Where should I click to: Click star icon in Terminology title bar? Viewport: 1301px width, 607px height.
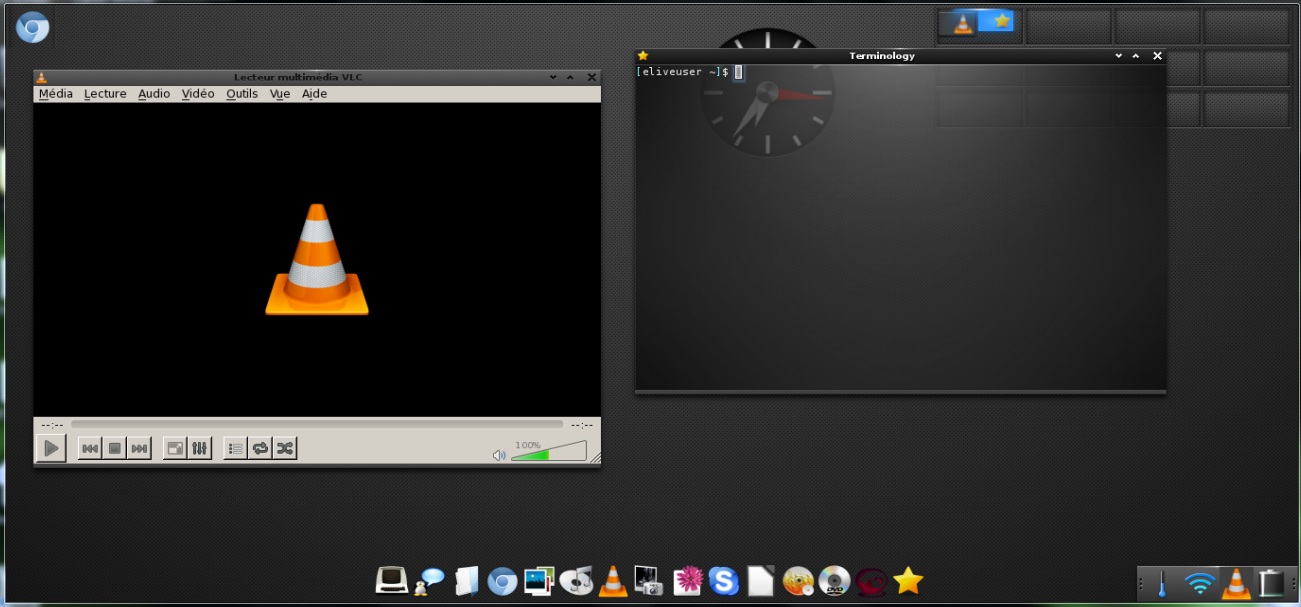(x=643, y=56)
